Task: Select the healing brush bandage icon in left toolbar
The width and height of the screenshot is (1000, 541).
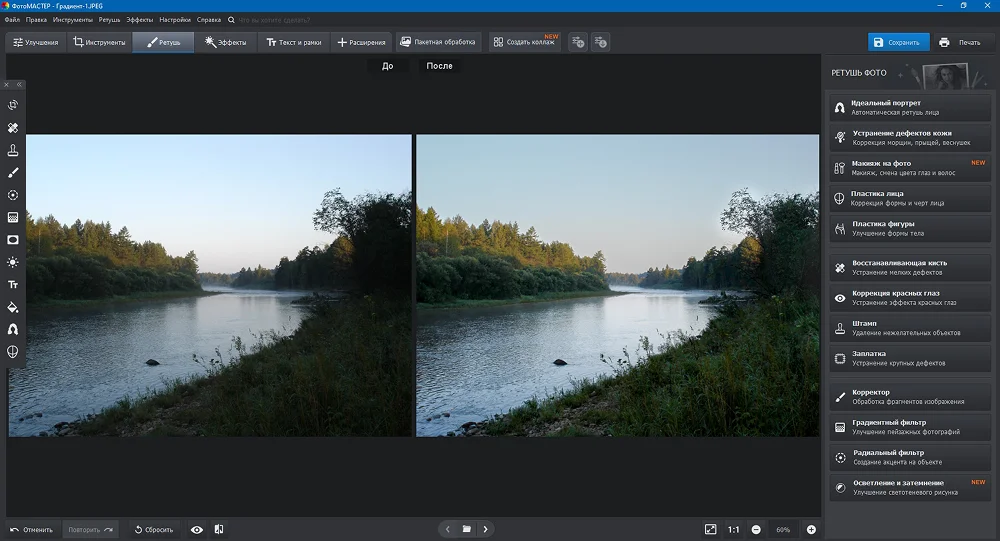Action: pos(13,128)
